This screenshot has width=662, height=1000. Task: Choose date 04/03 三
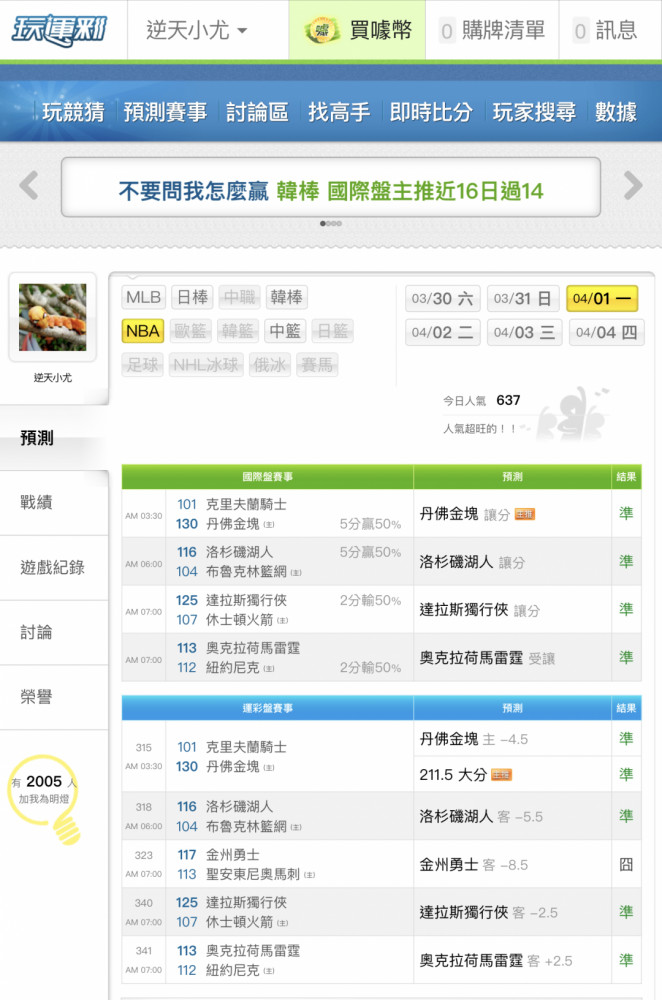point(524,332)
